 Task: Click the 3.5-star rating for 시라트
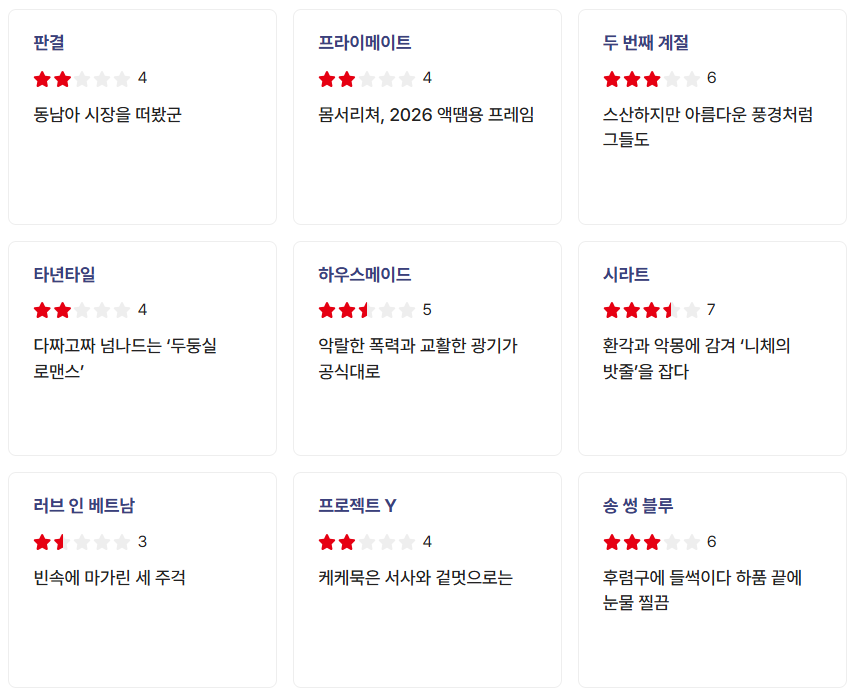coord(652,310)
